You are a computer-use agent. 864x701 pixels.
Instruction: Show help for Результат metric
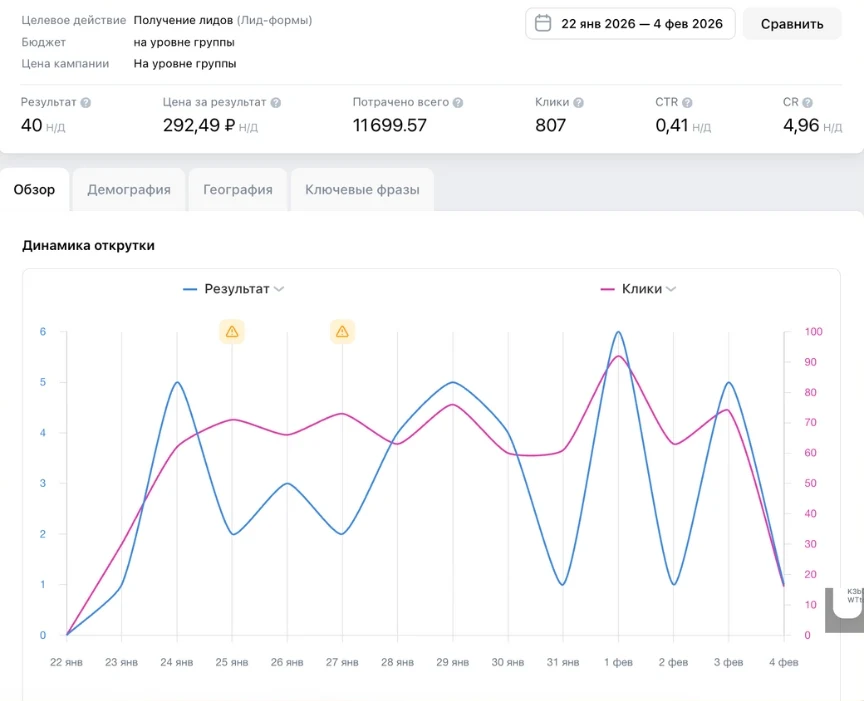coord(85,103)
